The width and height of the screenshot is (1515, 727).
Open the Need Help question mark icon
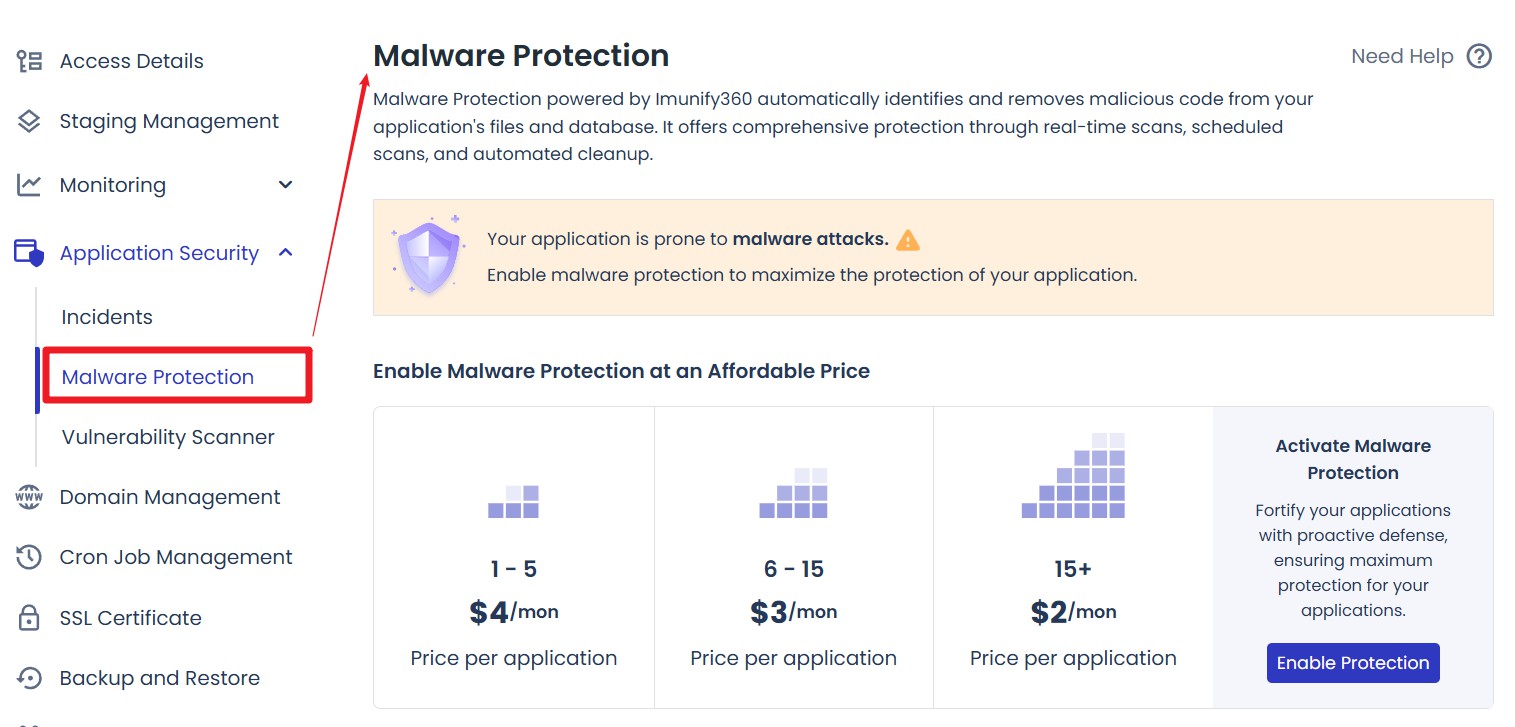point(1479,56)
